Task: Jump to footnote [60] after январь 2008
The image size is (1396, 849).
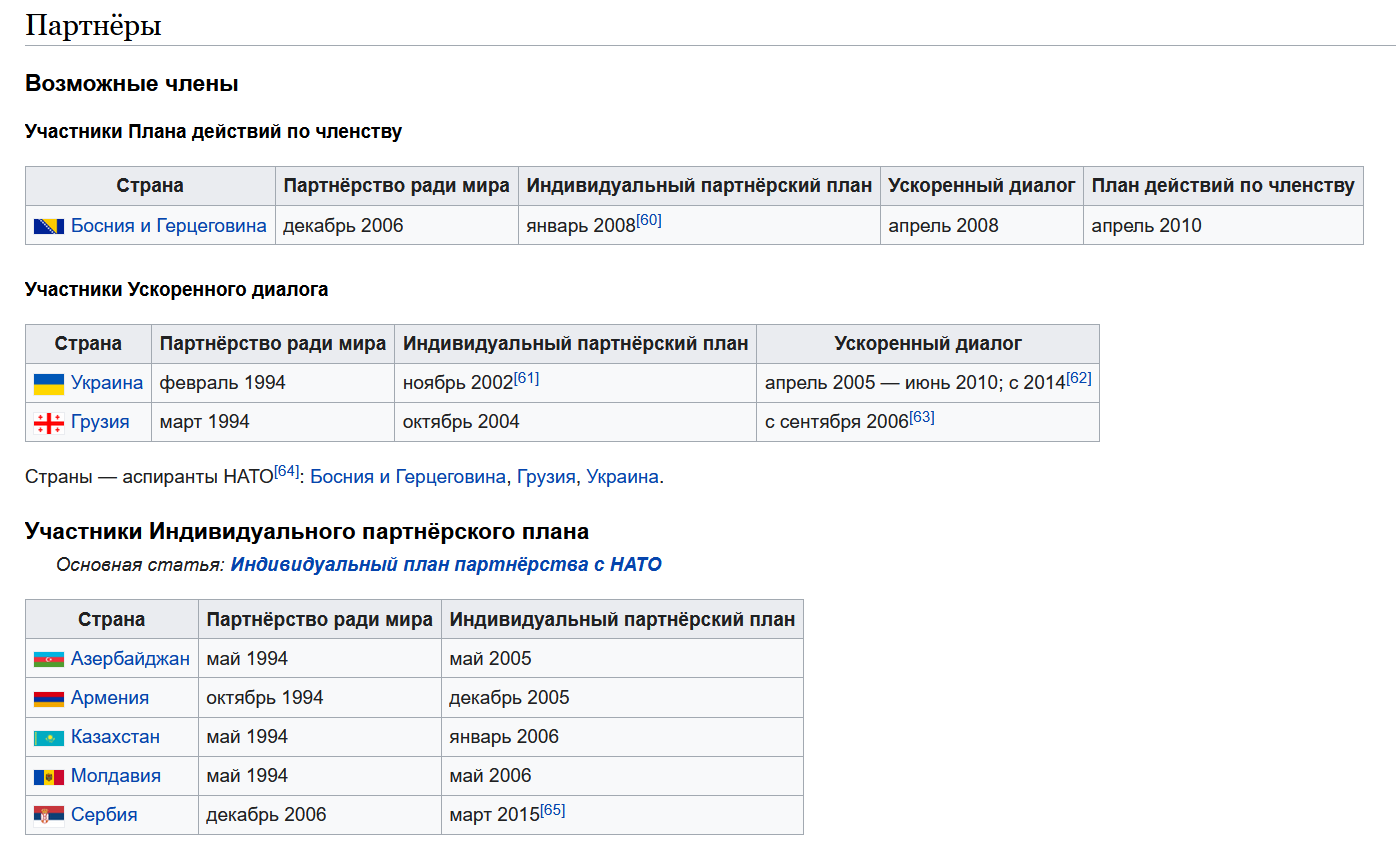Action: click(649, 220)
